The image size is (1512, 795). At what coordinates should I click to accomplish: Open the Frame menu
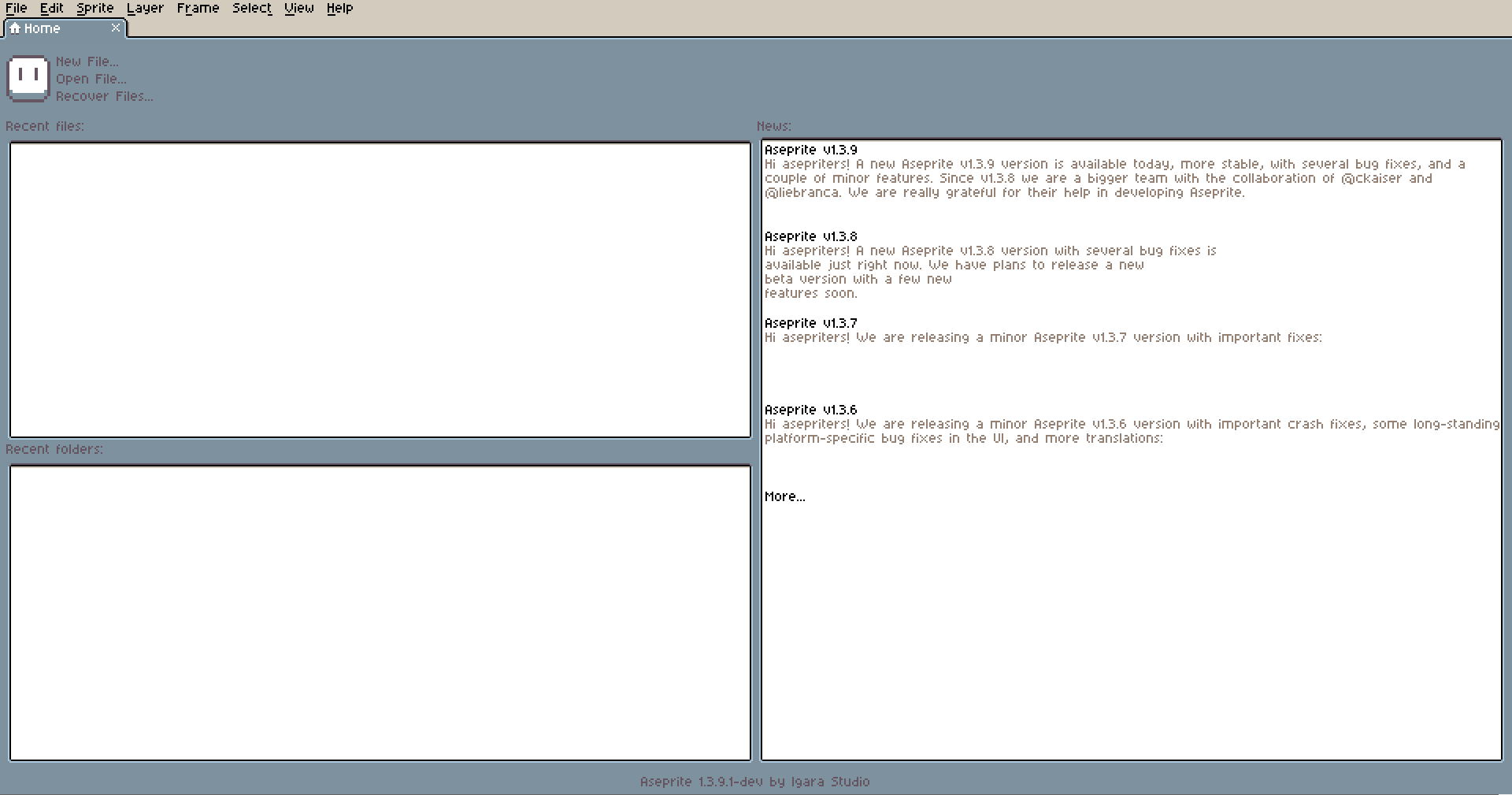pos(198,8)
